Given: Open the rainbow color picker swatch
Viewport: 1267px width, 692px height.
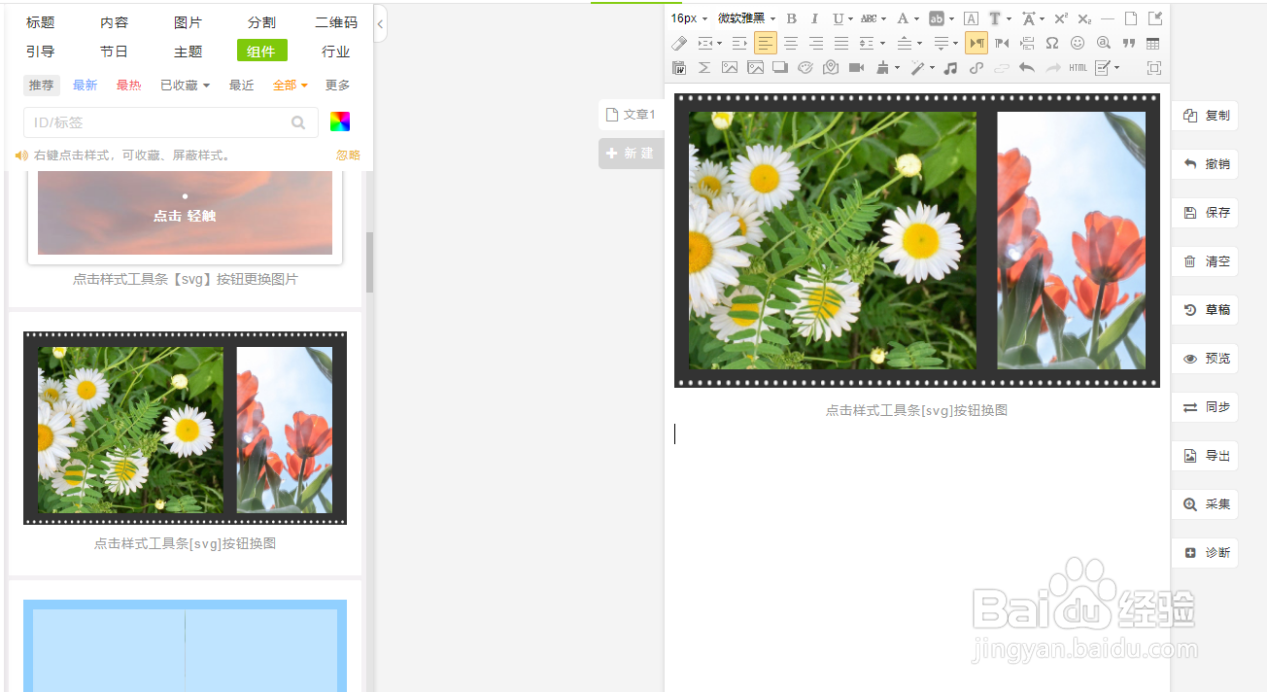Looking at the screenshot, I should click(340, 122).
